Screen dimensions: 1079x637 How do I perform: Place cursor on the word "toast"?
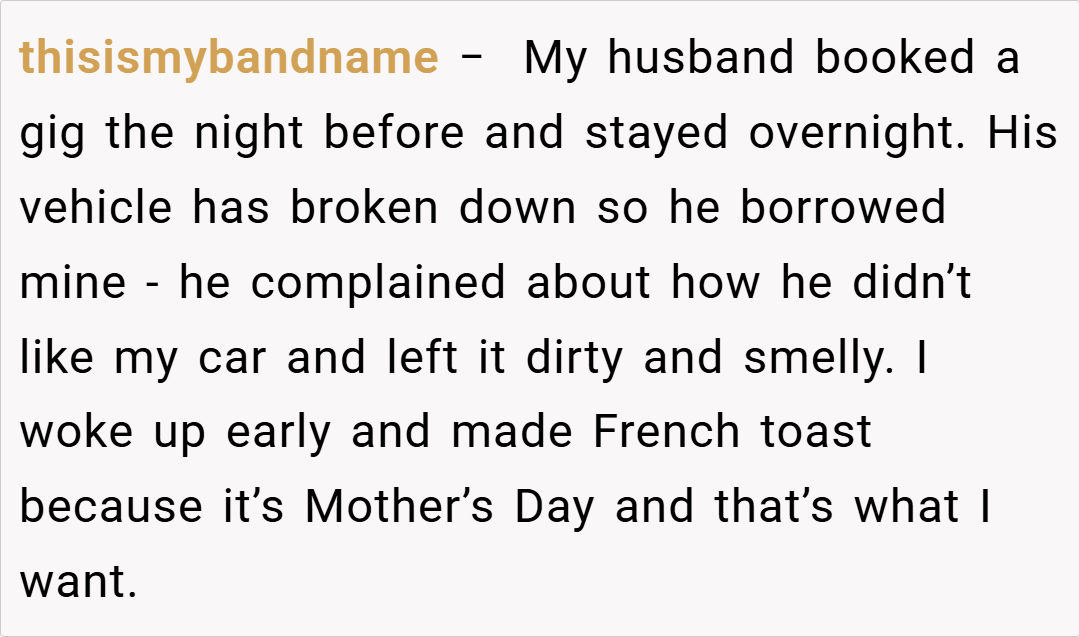(x=816, y=433)
